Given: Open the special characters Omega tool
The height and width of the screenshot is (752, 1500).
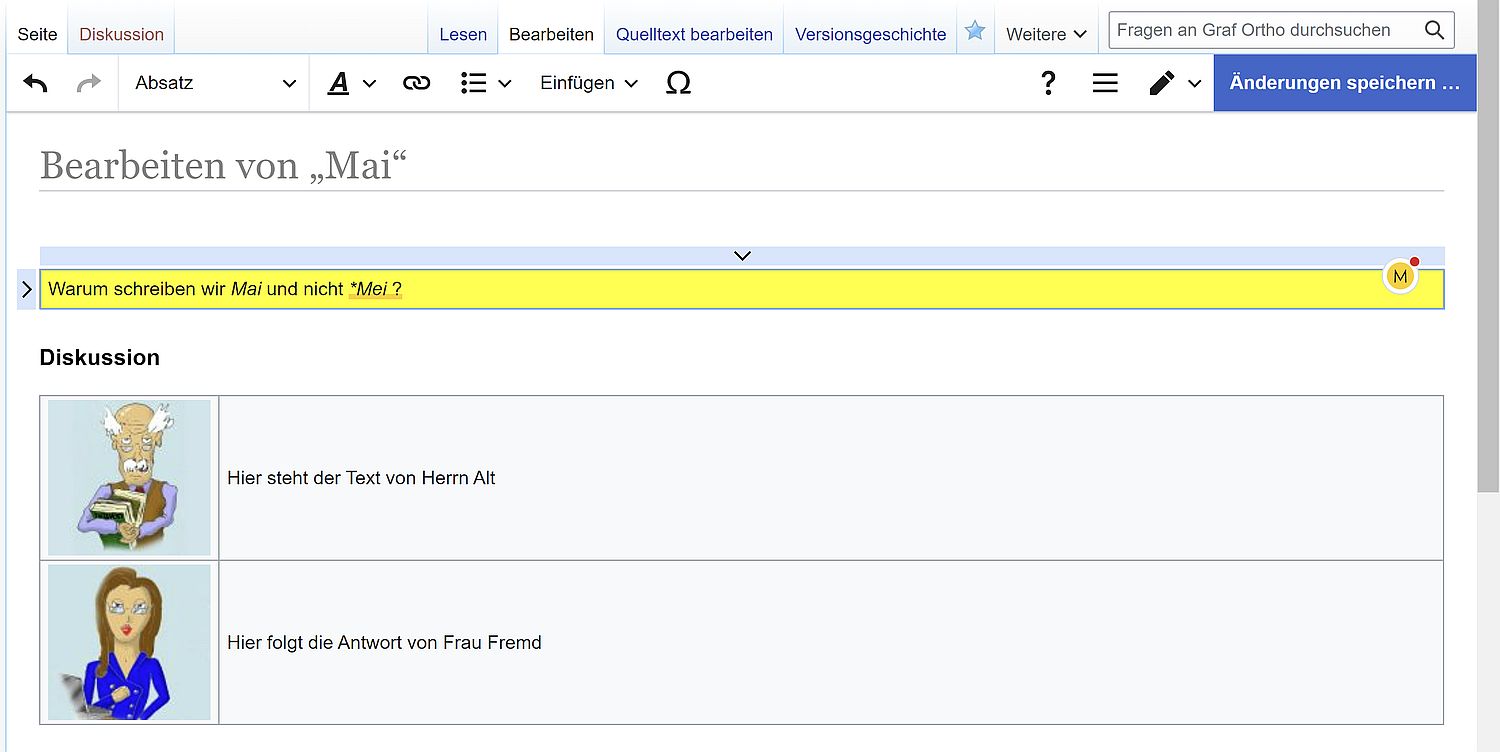Looking at the screenshot, I should [678, 83].
